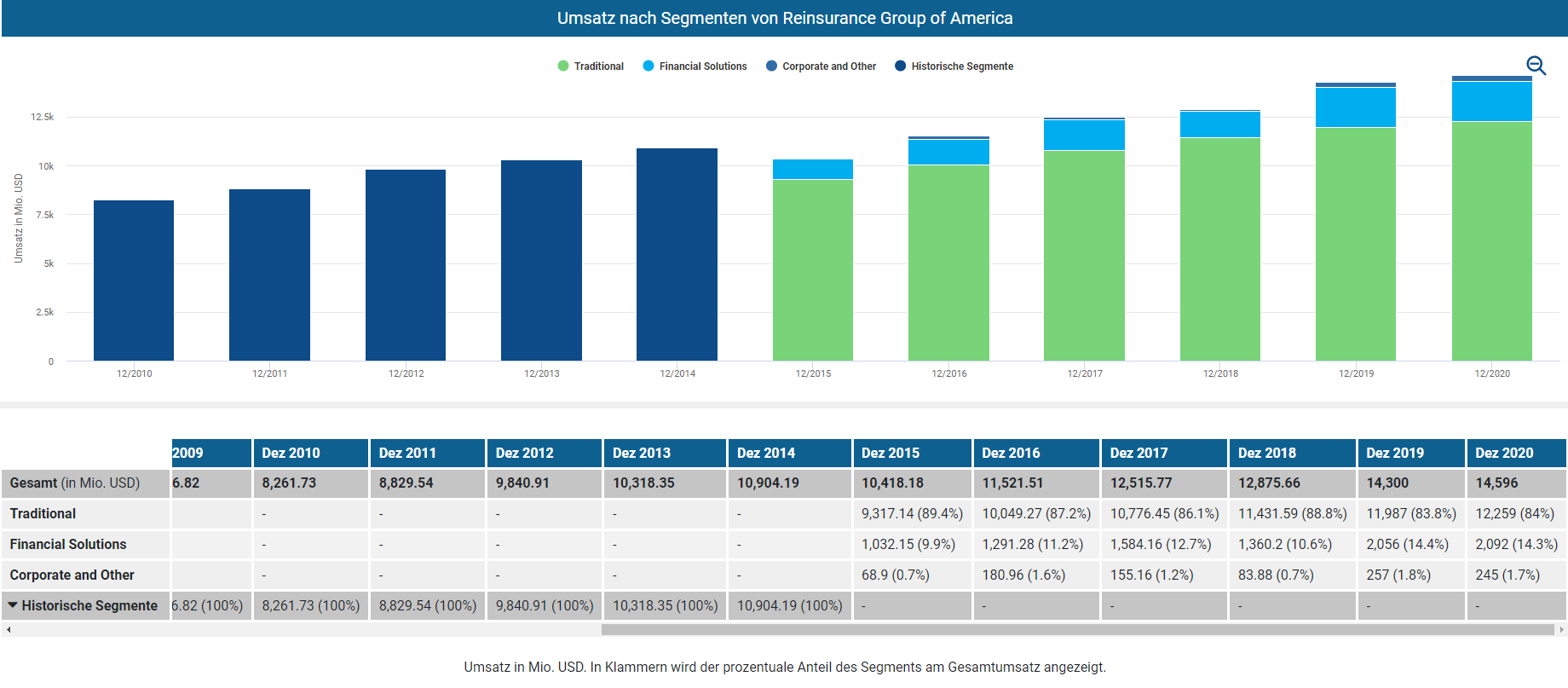Image resolution: width=1568 pixels, height=688 pixels.
Task: Click the Gesamt row label
Action: pyautogui.click(x=75, y=483)
